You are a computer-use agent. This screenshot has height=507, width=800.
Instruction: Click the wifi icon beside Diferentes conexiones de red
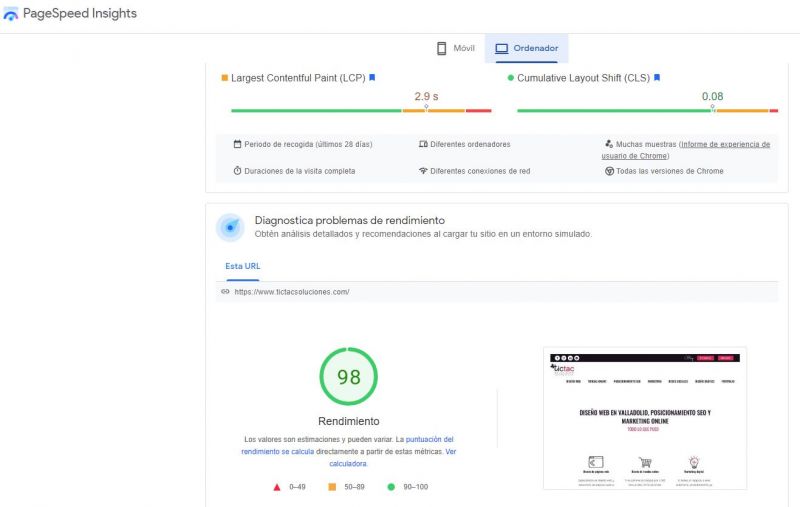tap(423, 171)
